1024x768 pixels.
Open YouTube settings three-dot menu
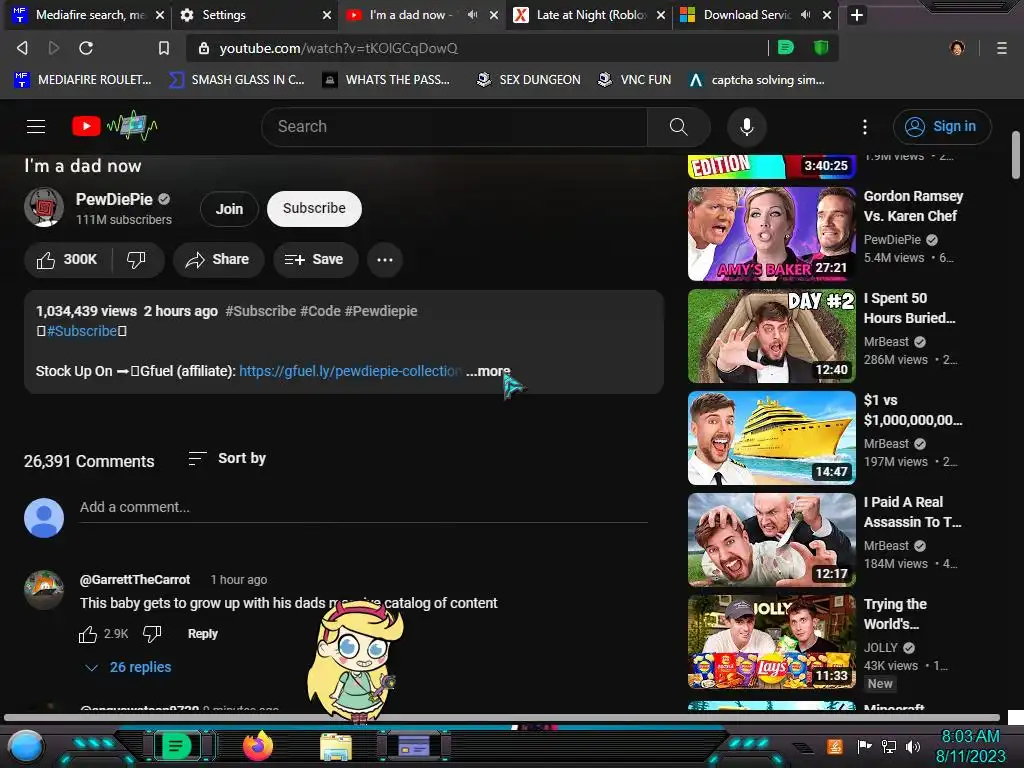[x=865, y=127]
